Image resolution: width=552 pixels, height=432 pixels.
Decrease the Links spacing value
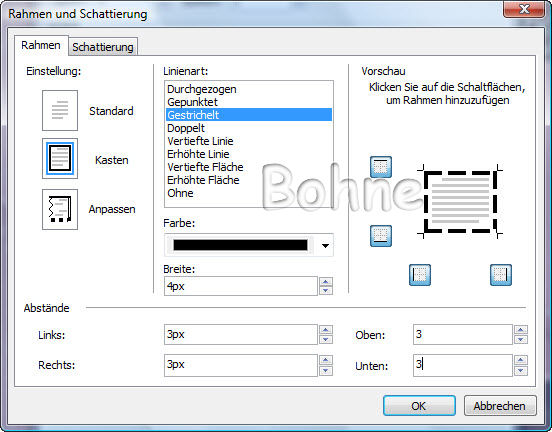(x=326, y=339)
